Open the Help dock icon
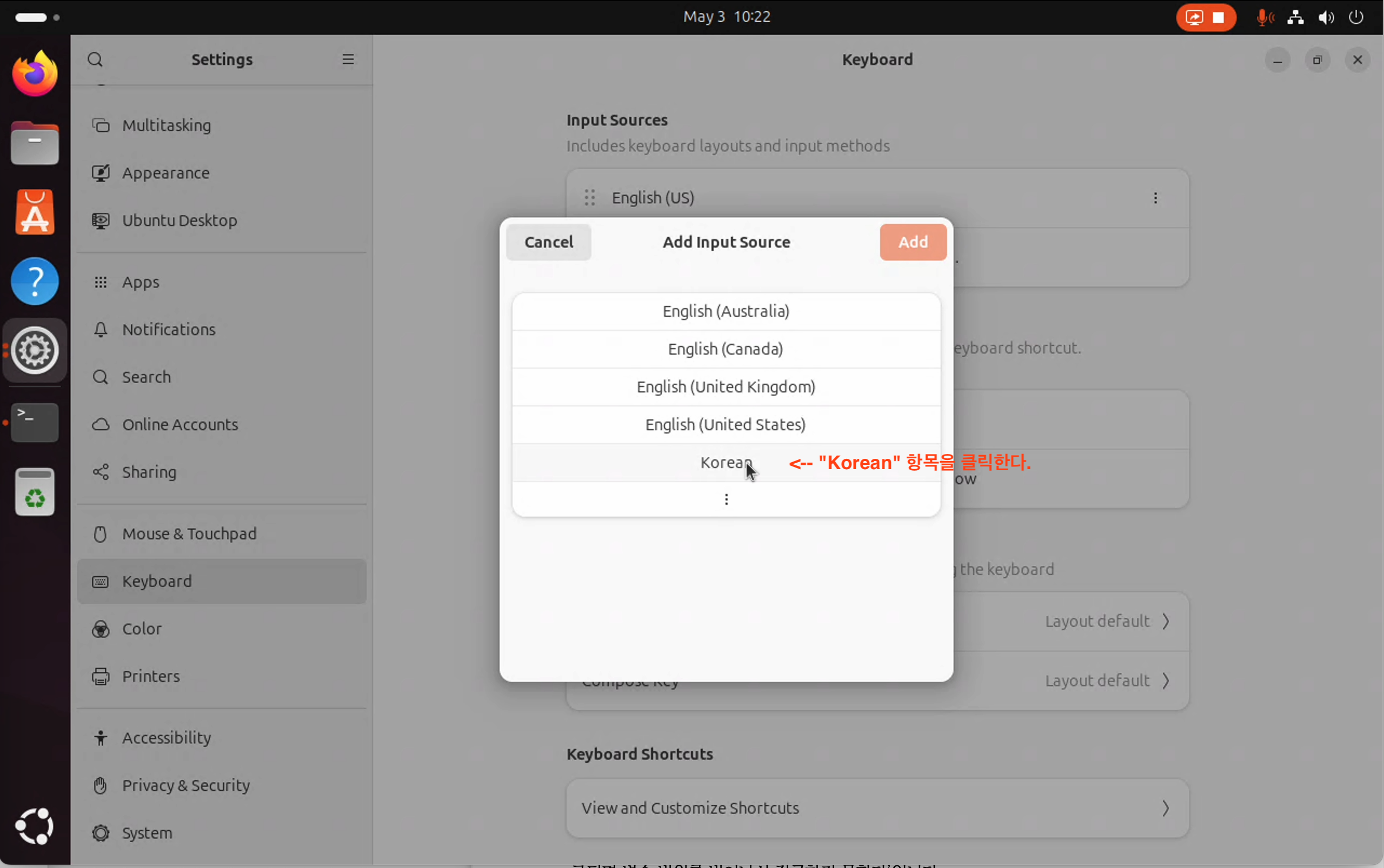Image resolution: width=1384 pixels, height=868 pixels. [35, 281]
